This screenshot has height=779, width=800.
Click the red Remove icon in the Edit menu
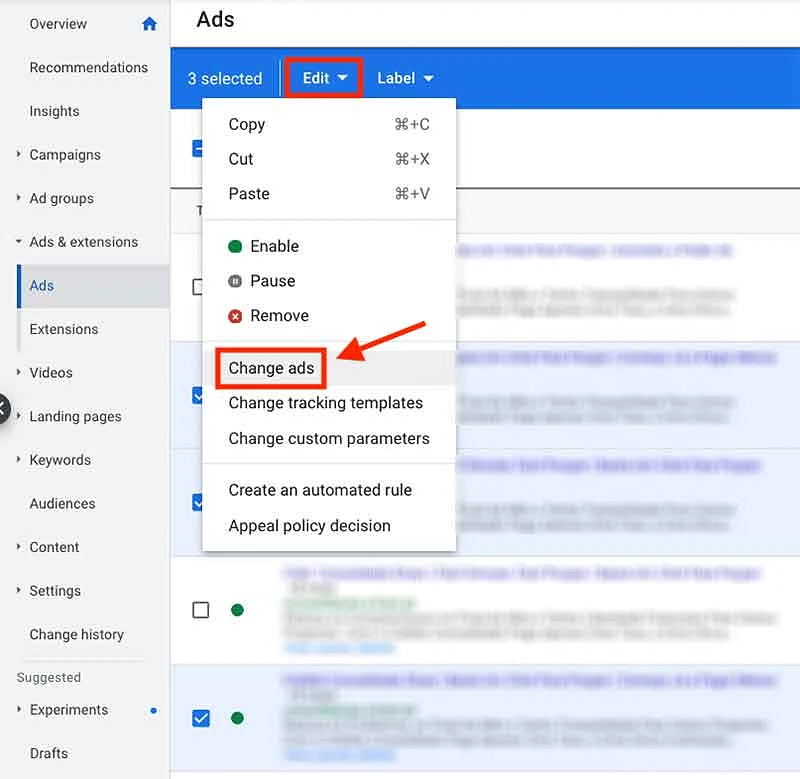tap(235, 316)
